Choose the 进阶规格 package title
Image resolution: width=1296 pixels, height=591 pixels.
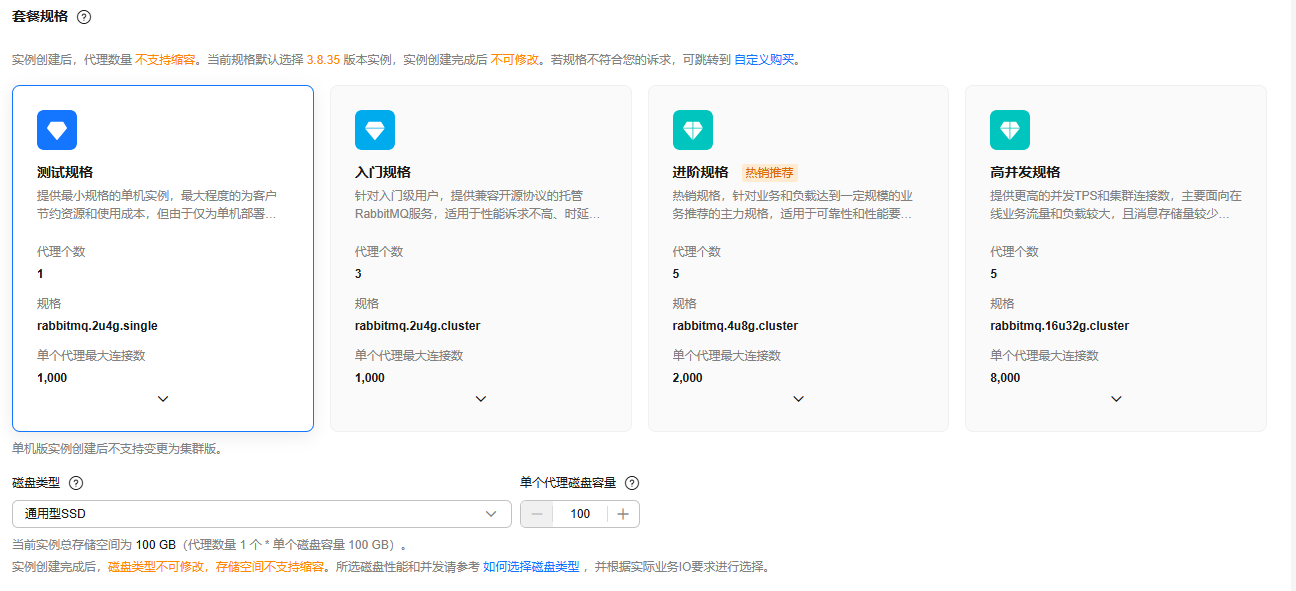(701, 172)
